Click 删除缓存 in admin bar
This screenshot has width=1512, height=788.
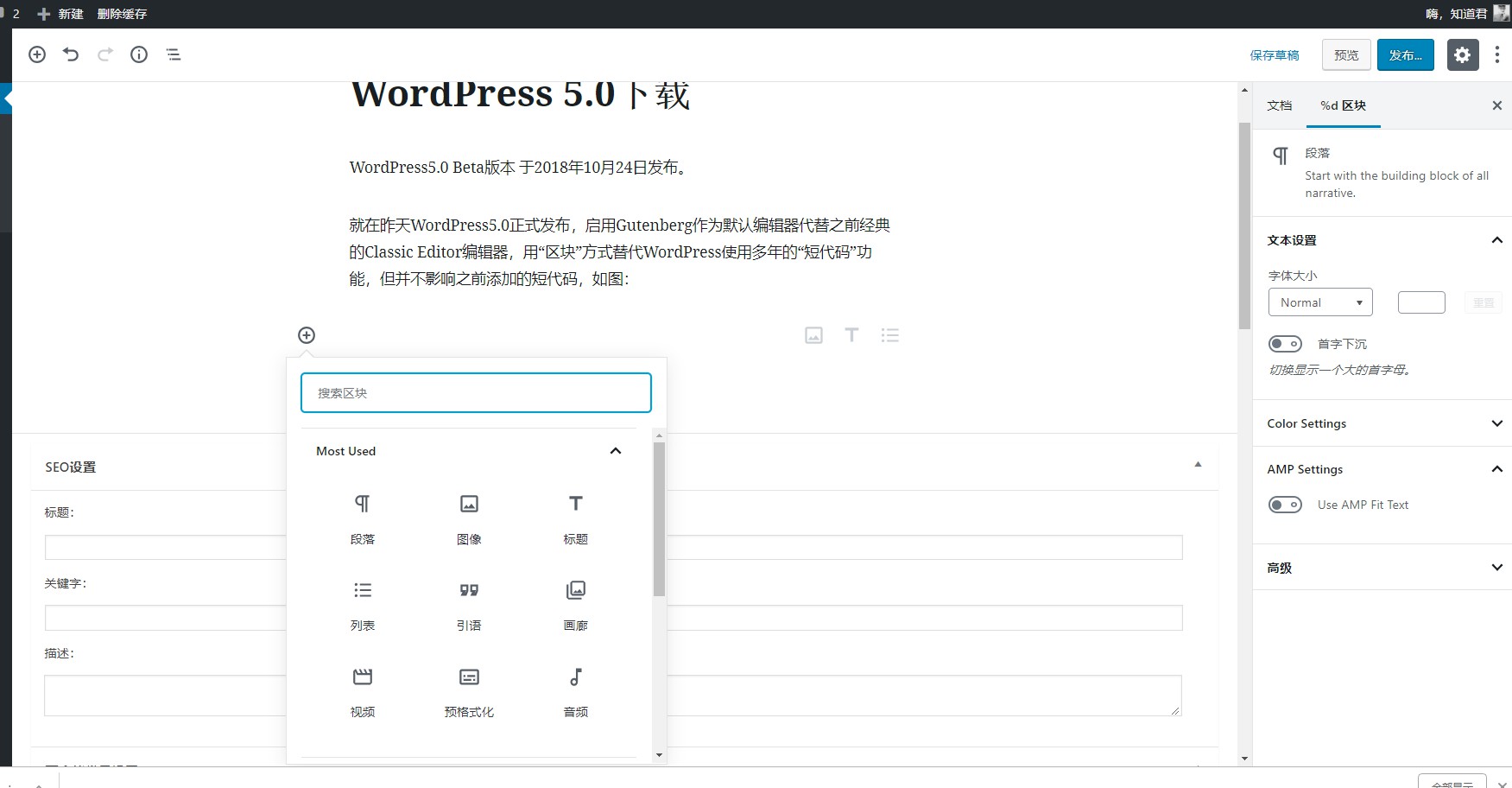122,14
